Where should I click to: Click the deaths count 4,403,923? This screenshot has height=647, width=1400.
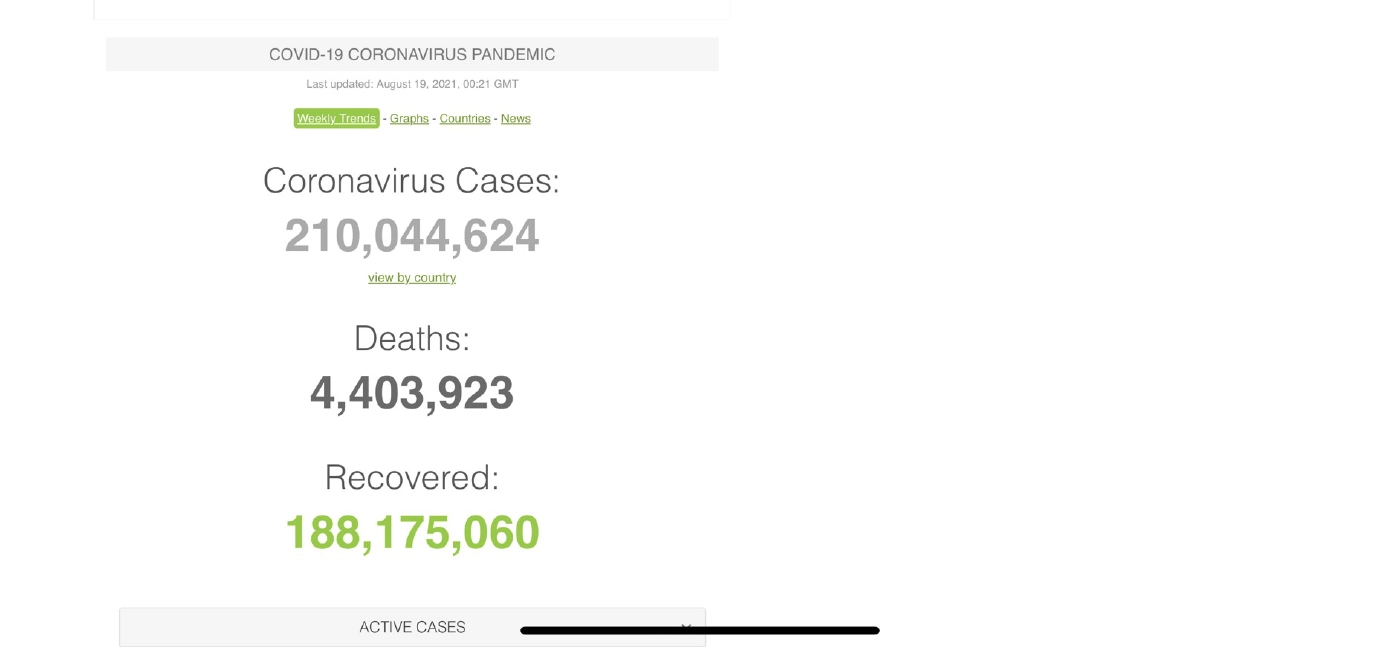[x=411, y=393]
